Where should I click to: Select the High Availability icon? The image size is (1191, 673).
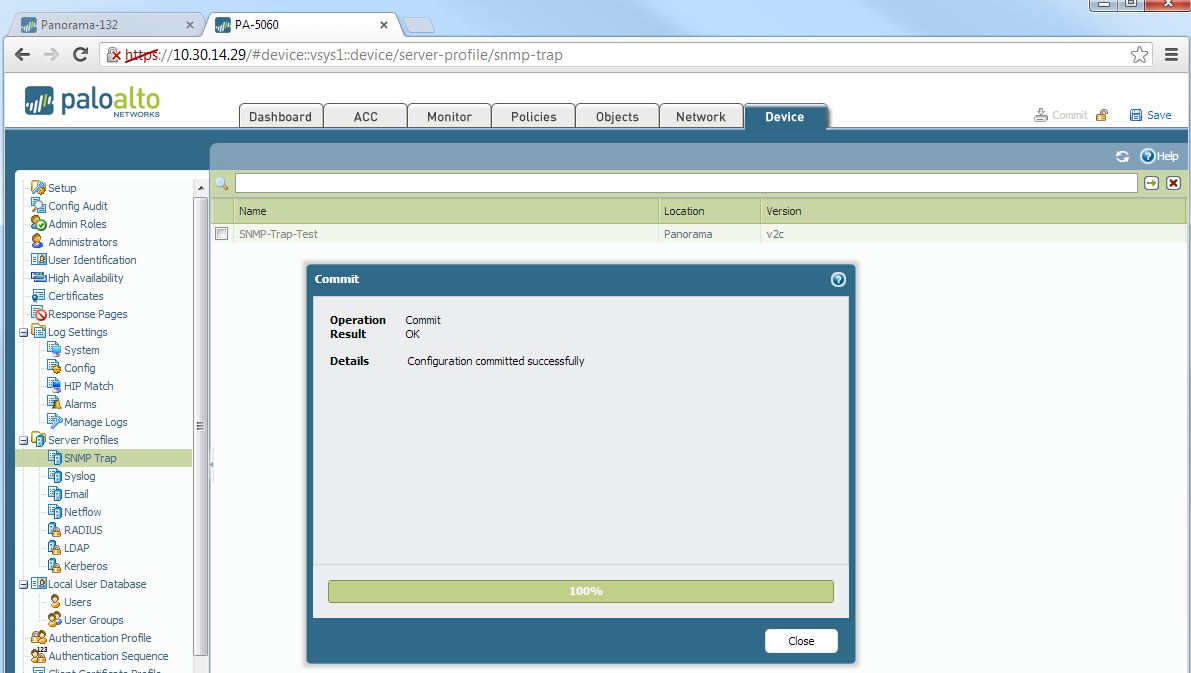point(38,277)
